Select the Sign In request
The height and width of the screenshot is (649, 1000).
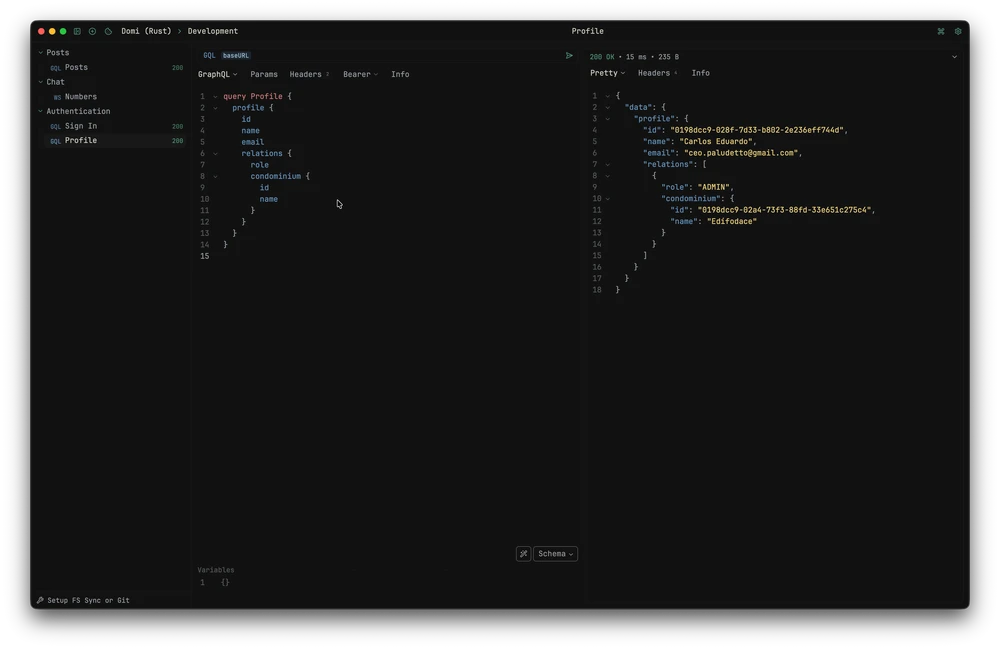115,126
